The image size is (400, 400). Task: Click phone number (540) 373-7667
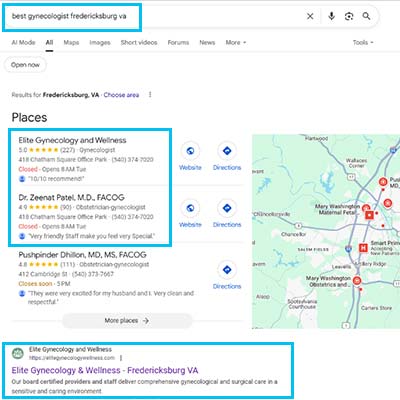[93, 274]
